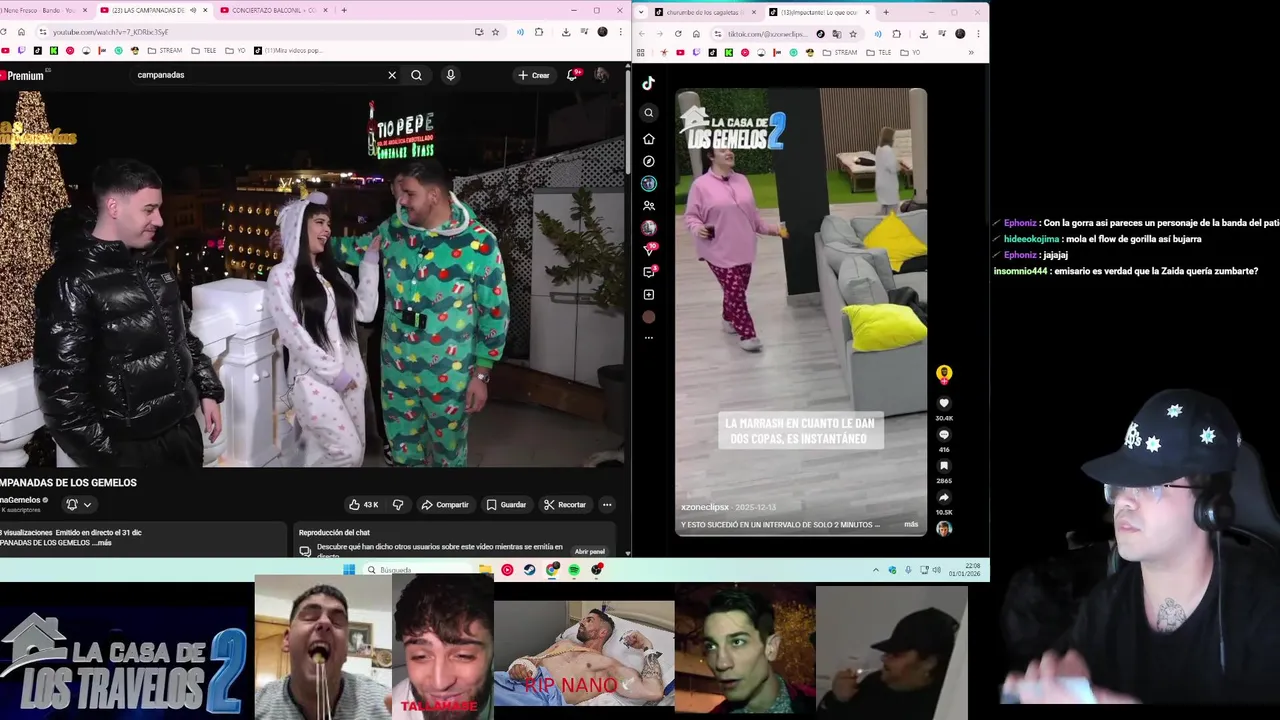Viewport: 1280px width, 720px height.
Task: Open downloads in the YouTube browser window
Action: tap(566, 32)
